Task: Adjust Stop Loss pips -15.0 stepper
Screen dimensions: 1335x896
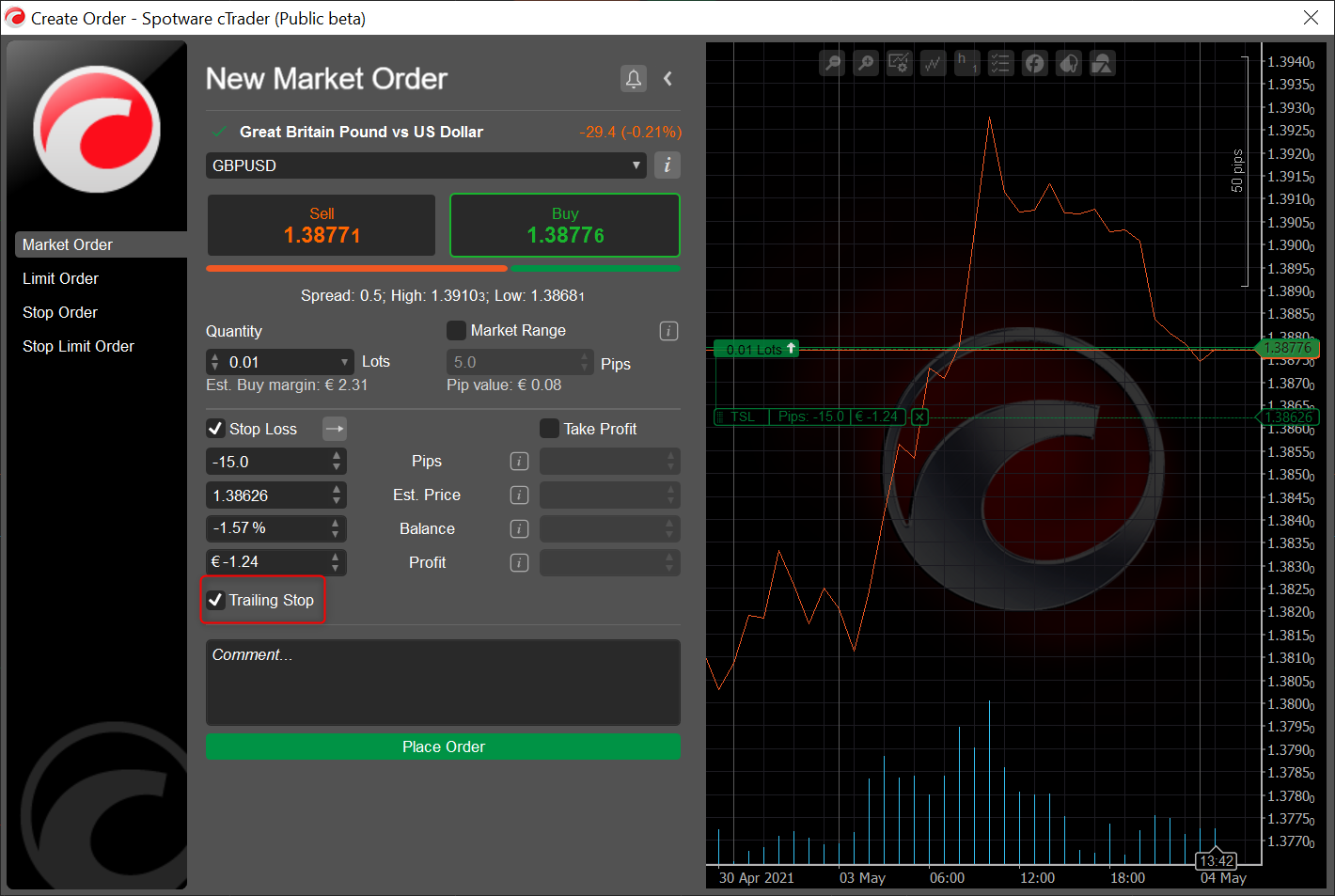Action: coord(337,462)
